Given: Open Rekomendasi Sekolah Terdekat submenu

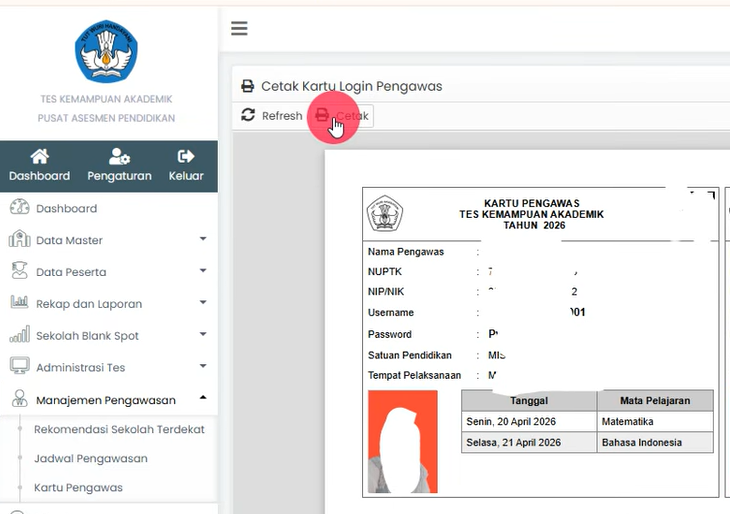Looking at the screenshot, I should tap(119, 429).
